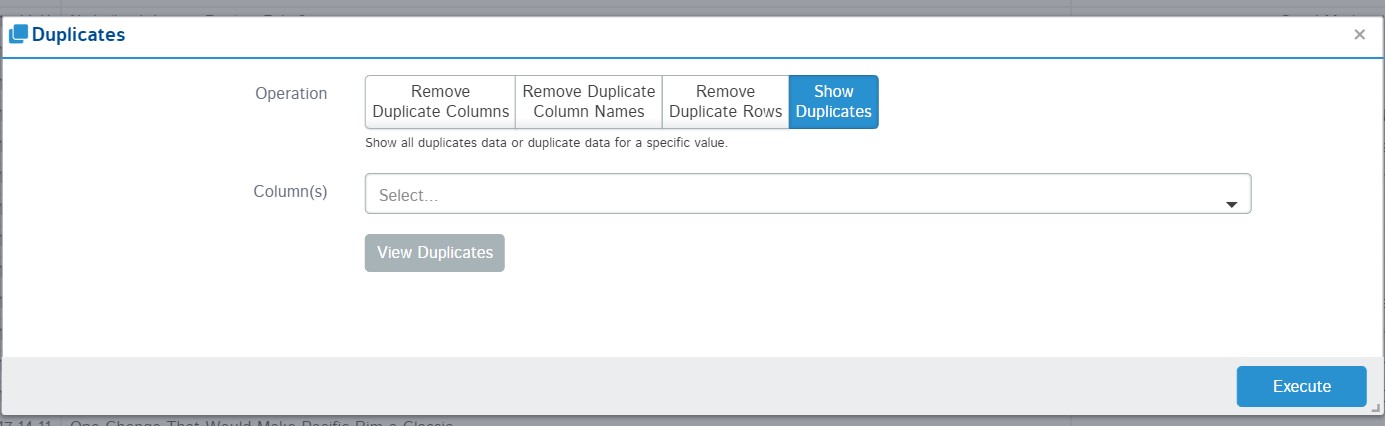Close the Duplicates dialog with the X

coord(1359,35)
